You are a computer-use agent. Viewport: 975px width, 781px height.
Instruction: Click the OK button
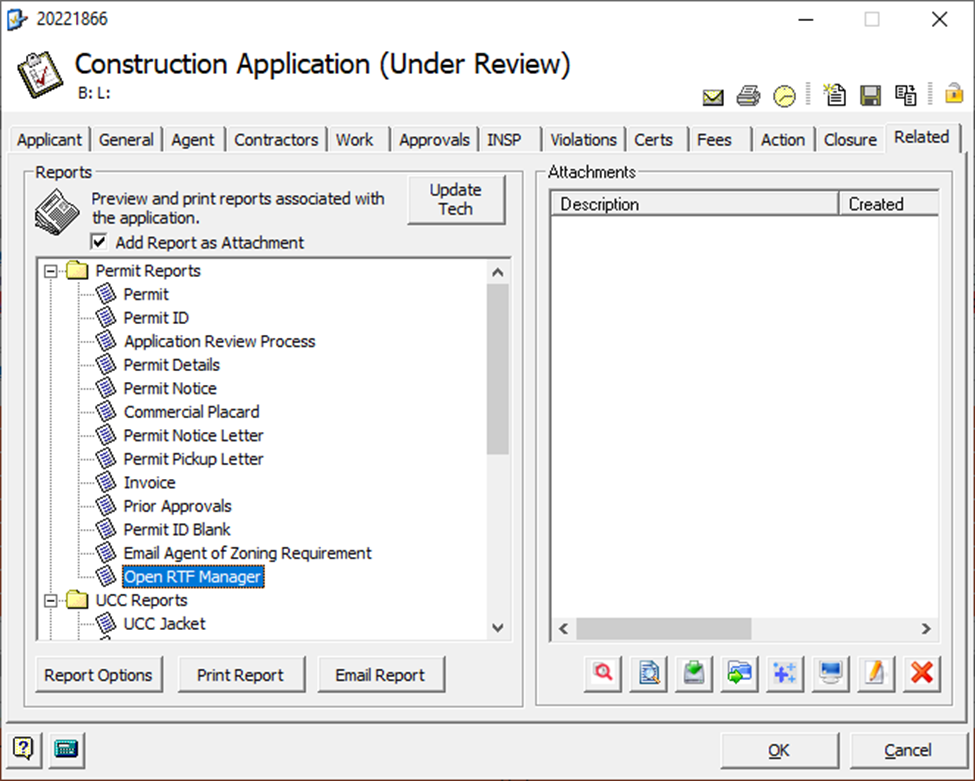coord(779,751)
